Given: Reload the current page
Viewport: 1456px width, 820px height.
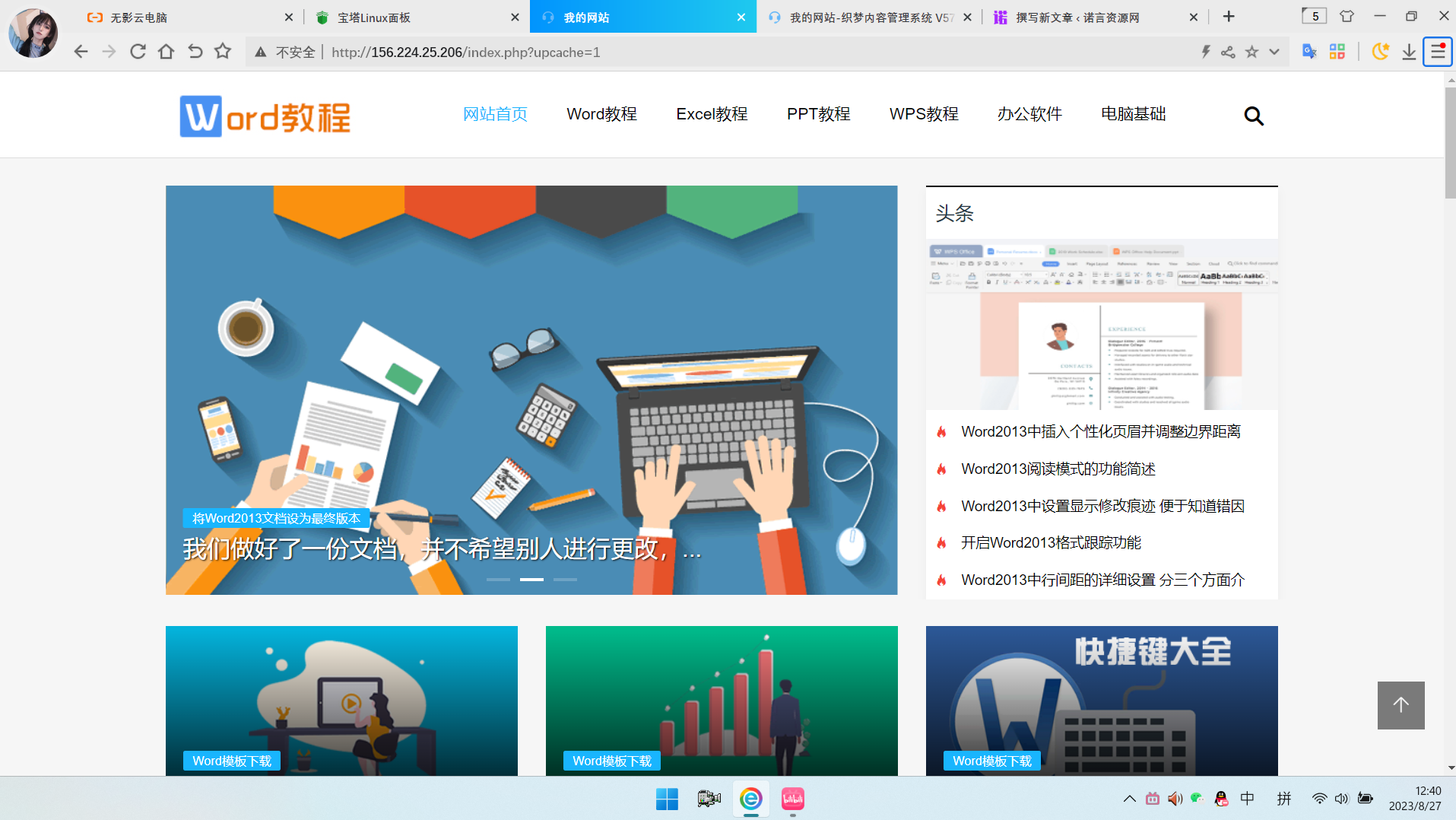Looking at the screenshot, I should tap(138, 52).
